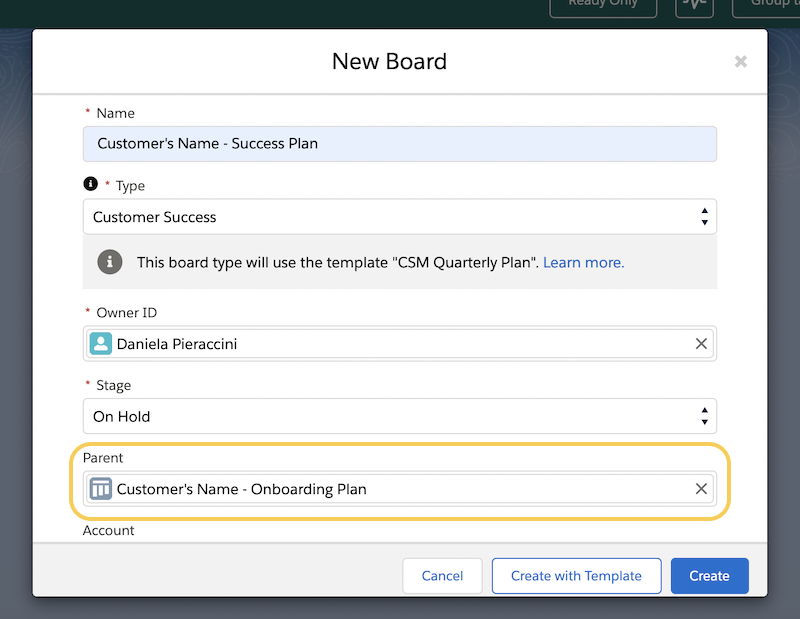800x619 pixels.
Task: Click the activity pulse icon in the top bar
Action: click(x=694, y=6)
